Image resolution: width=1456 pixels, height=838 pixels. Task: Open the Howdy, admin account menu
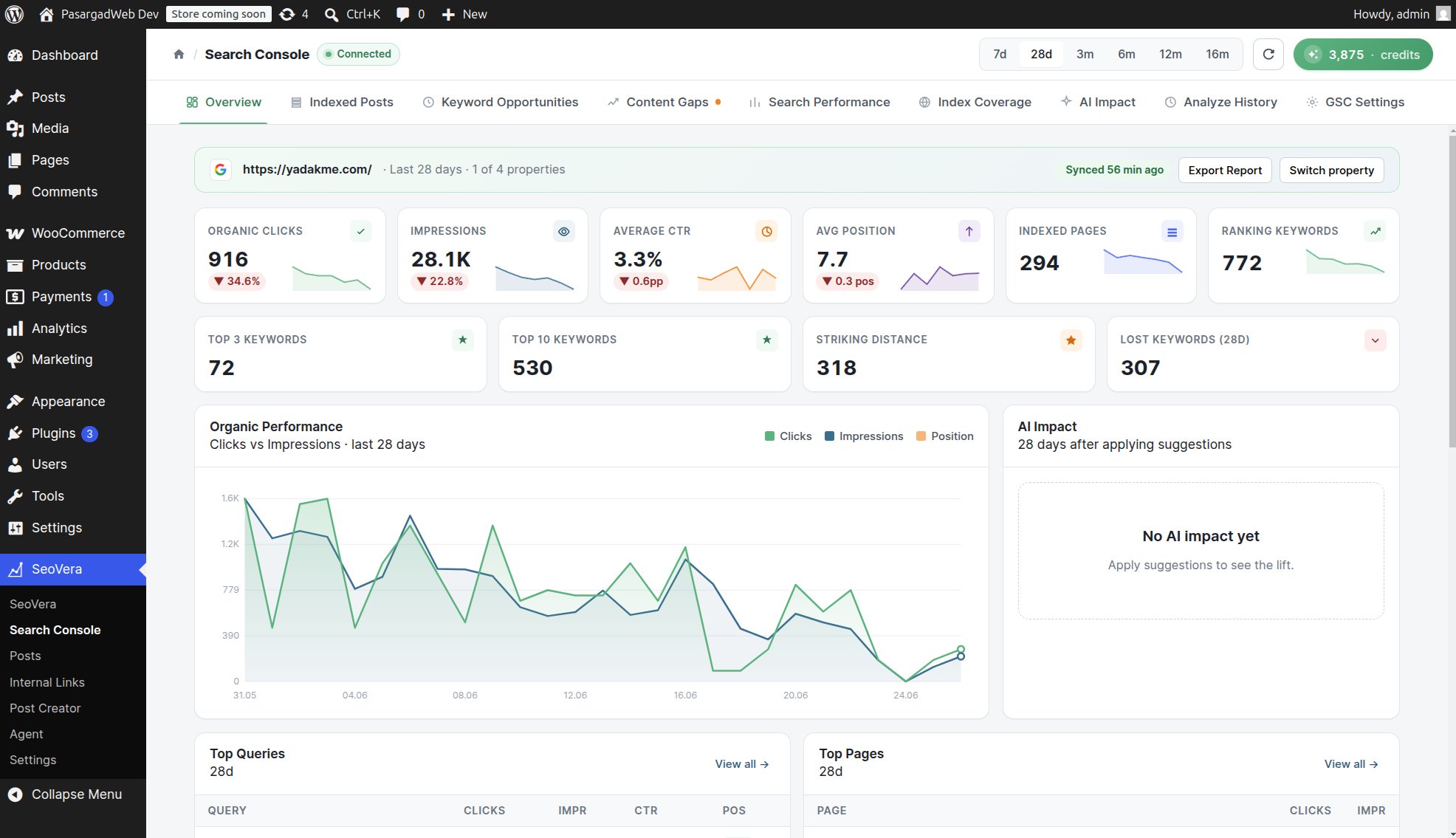point(1401,14)
